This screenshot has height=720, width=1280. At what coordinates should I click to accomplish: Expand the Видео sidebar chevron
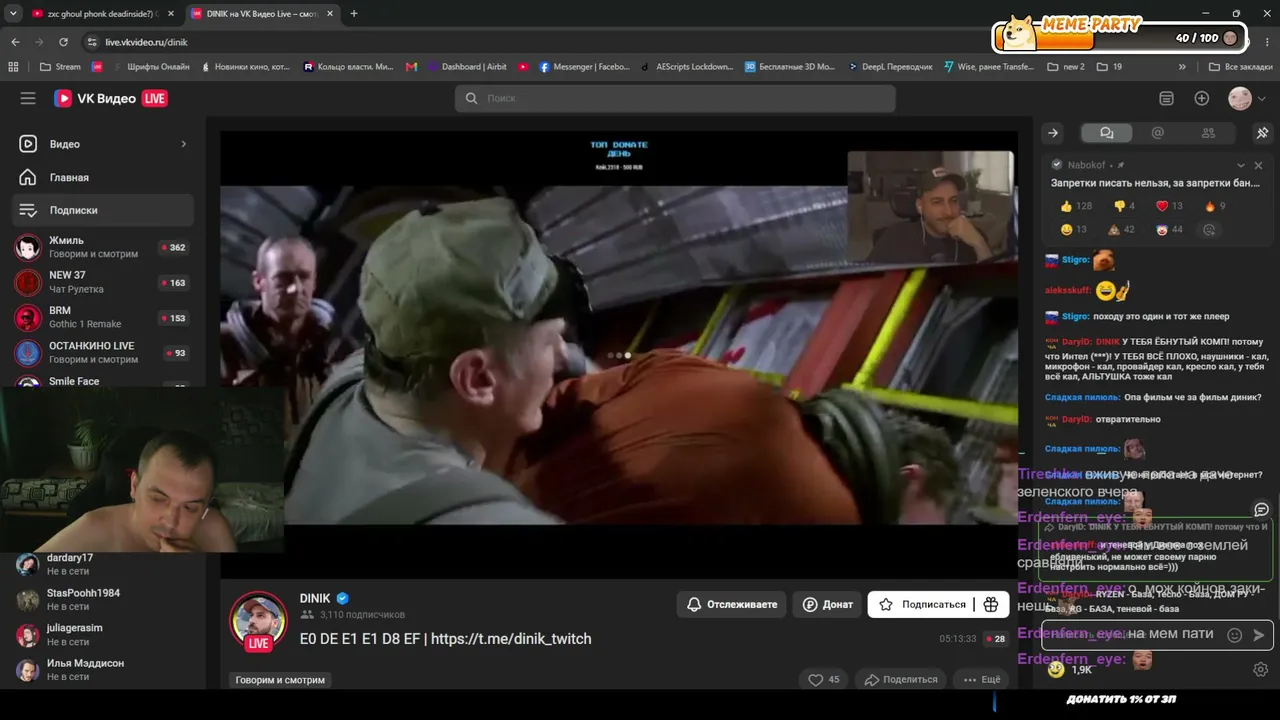pyautogui.click(x=183, y=144)
